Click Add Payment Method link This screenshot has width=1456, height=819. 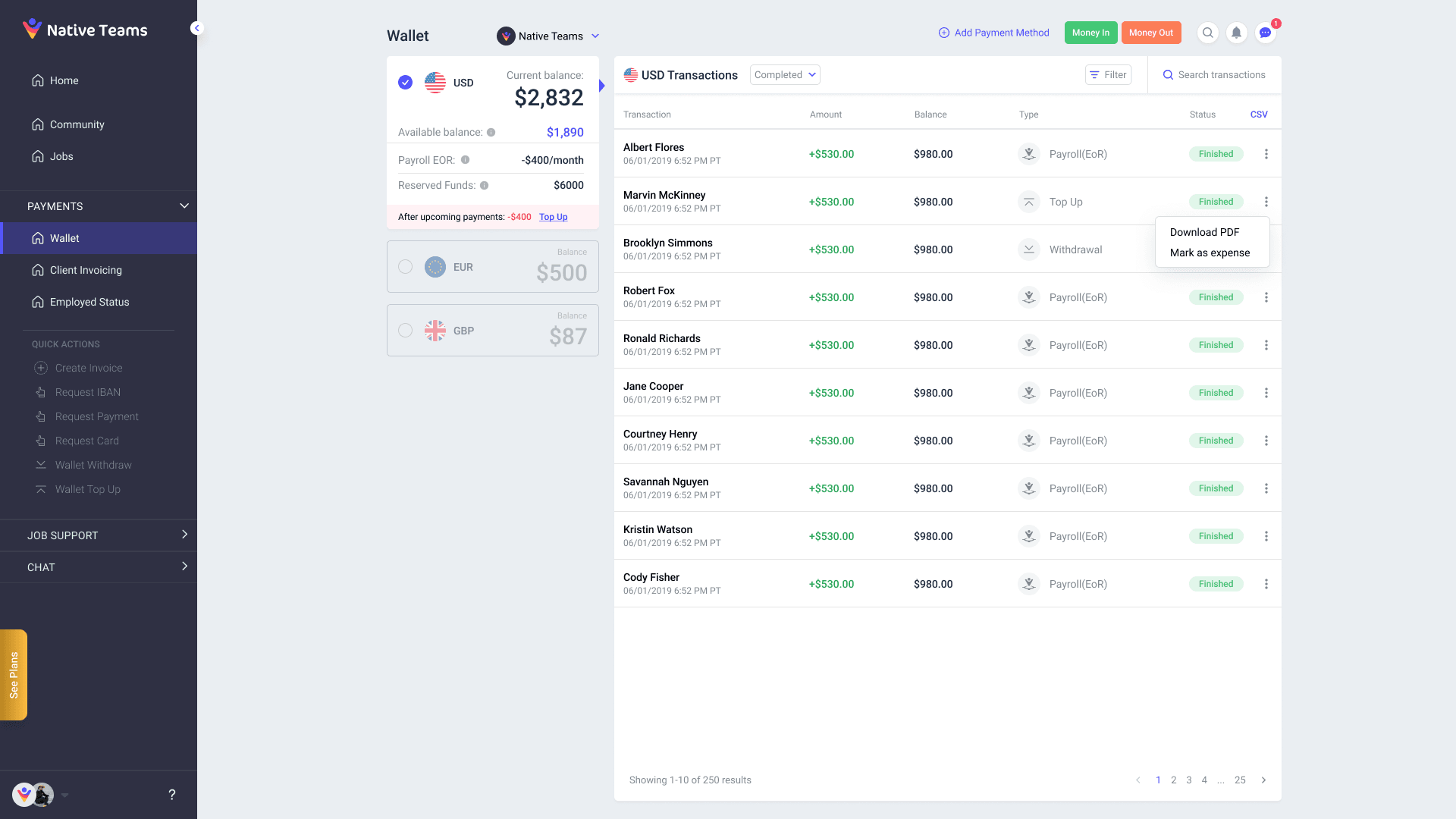point(993,33)
